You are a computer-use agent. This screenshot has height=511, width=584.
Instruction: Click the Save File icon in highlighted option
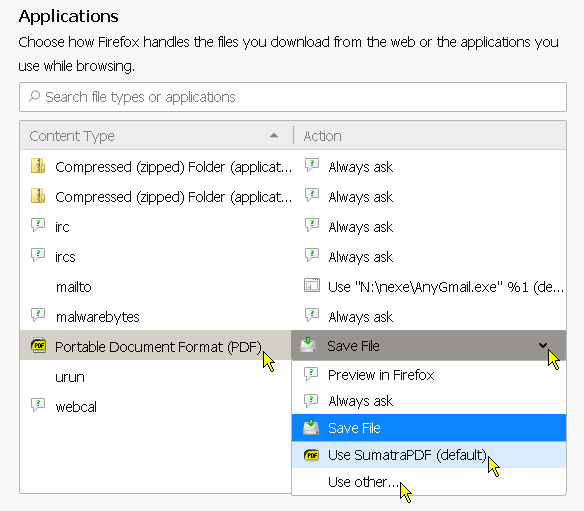[311, 428]
